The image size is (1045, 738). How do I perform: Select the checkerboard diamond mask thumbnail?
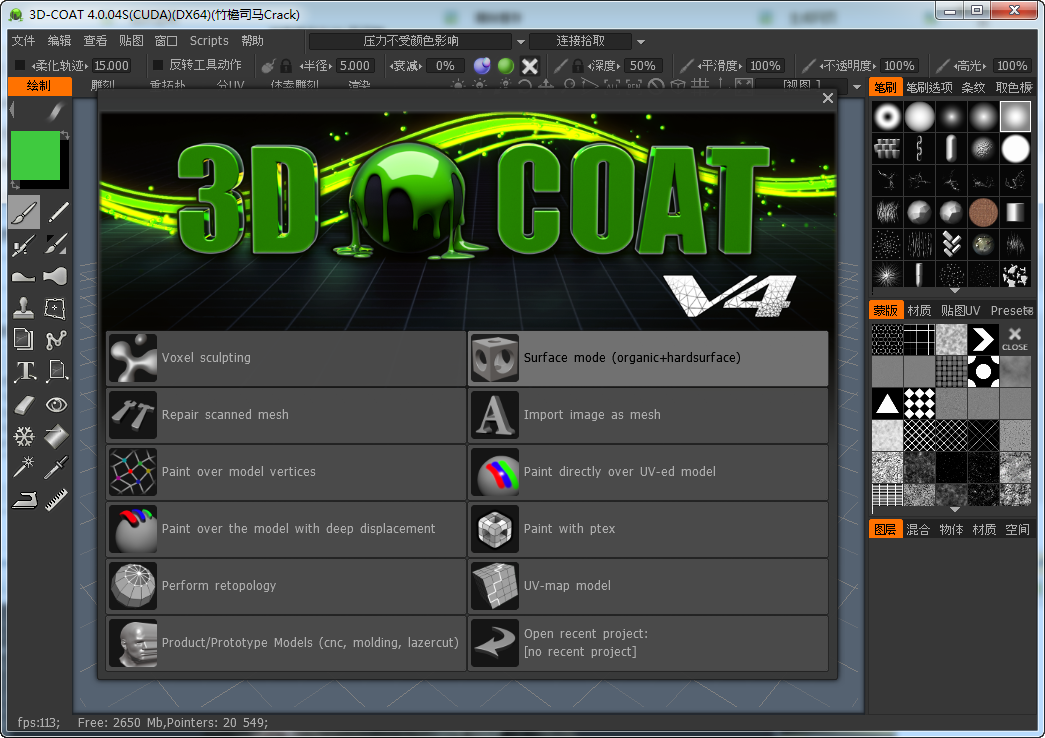coord(919,403)
